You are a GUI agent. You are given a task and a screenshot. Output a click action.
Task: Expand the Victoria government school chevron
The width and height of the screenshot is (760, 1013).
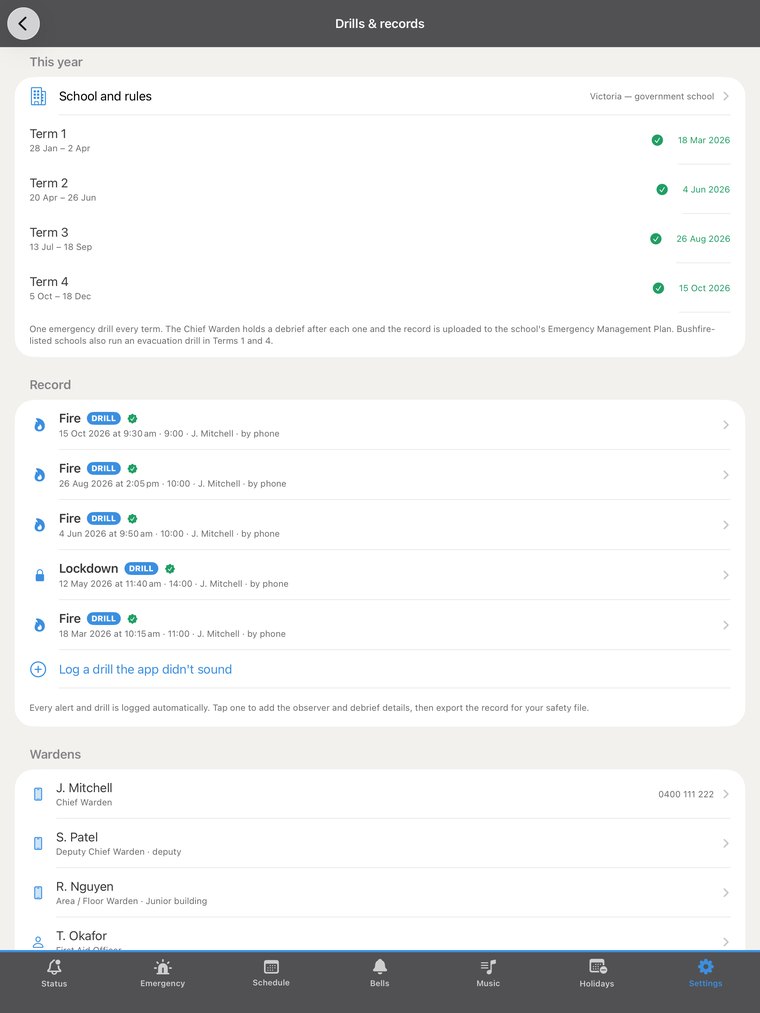tap(726, 96)
